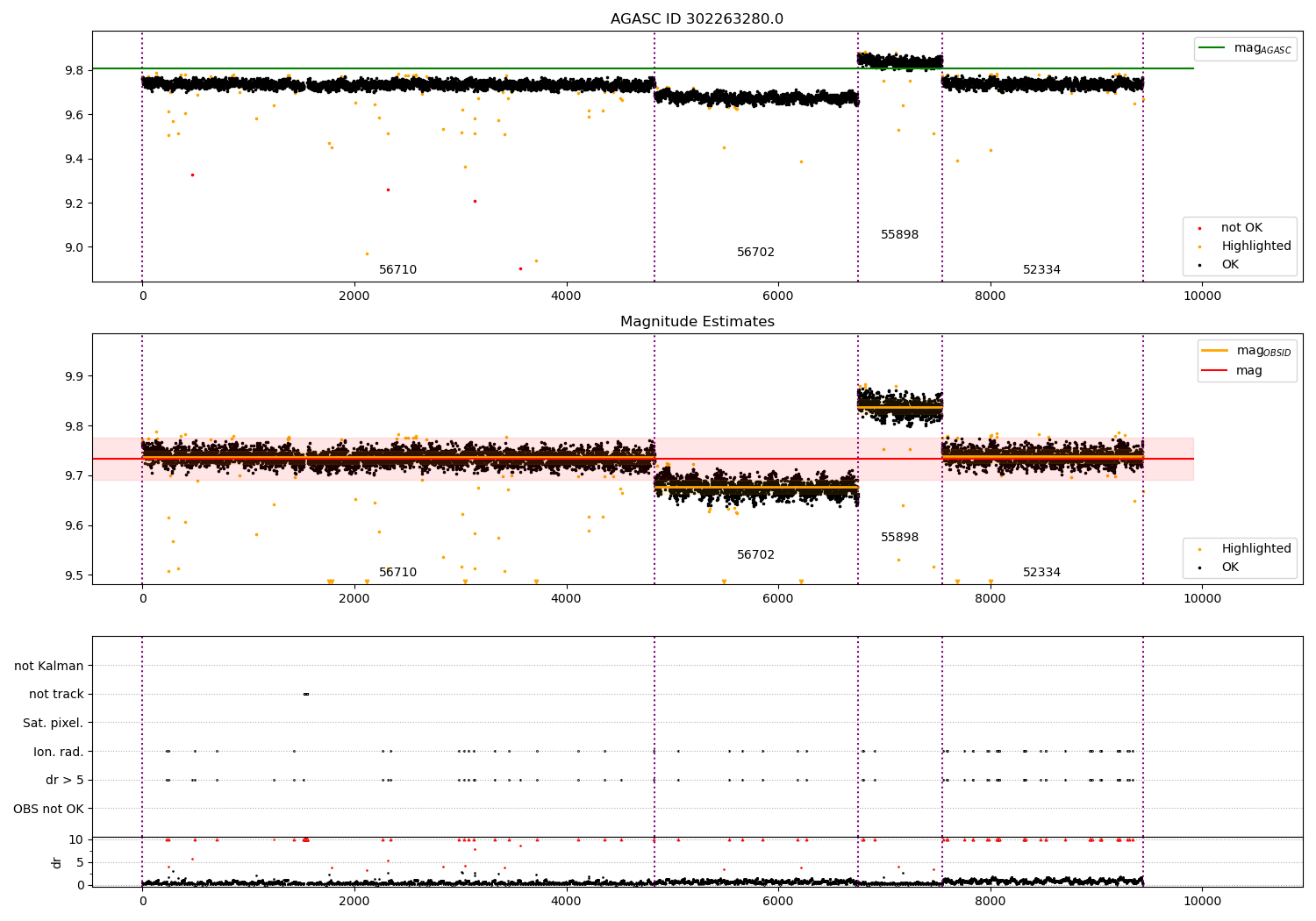Click the 4000 x-tick under the bottom plot
Viewport: 1316px width, 921px height.
[566, 902]
